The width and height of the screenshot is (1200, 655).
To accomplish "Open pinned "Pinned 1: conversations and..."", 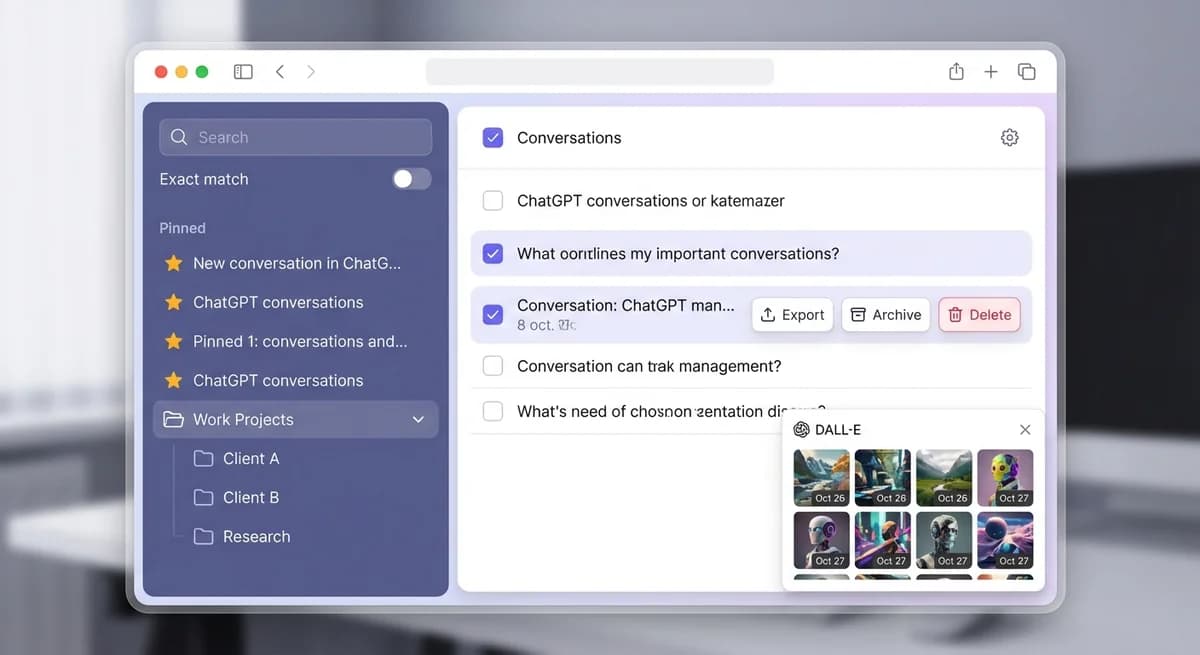I will [300, 341].
